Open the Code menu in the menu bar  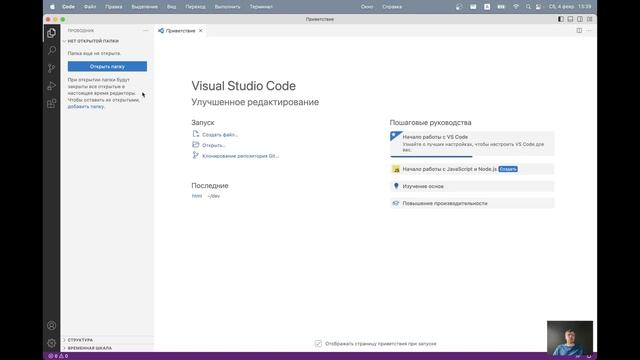click(69, 7)
